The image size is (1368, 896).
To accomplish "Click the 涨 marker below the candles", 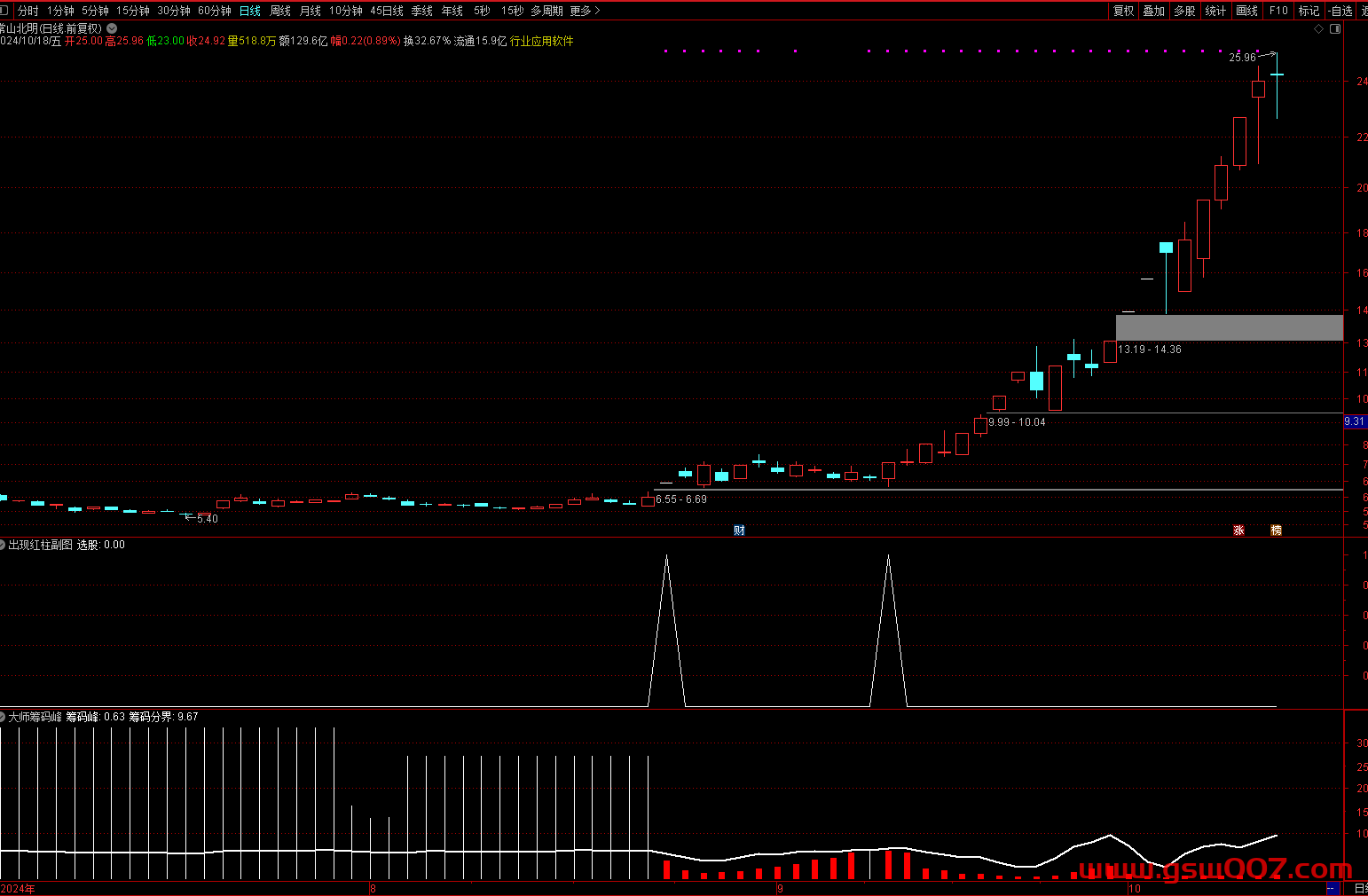I will tap(1238, 531).
